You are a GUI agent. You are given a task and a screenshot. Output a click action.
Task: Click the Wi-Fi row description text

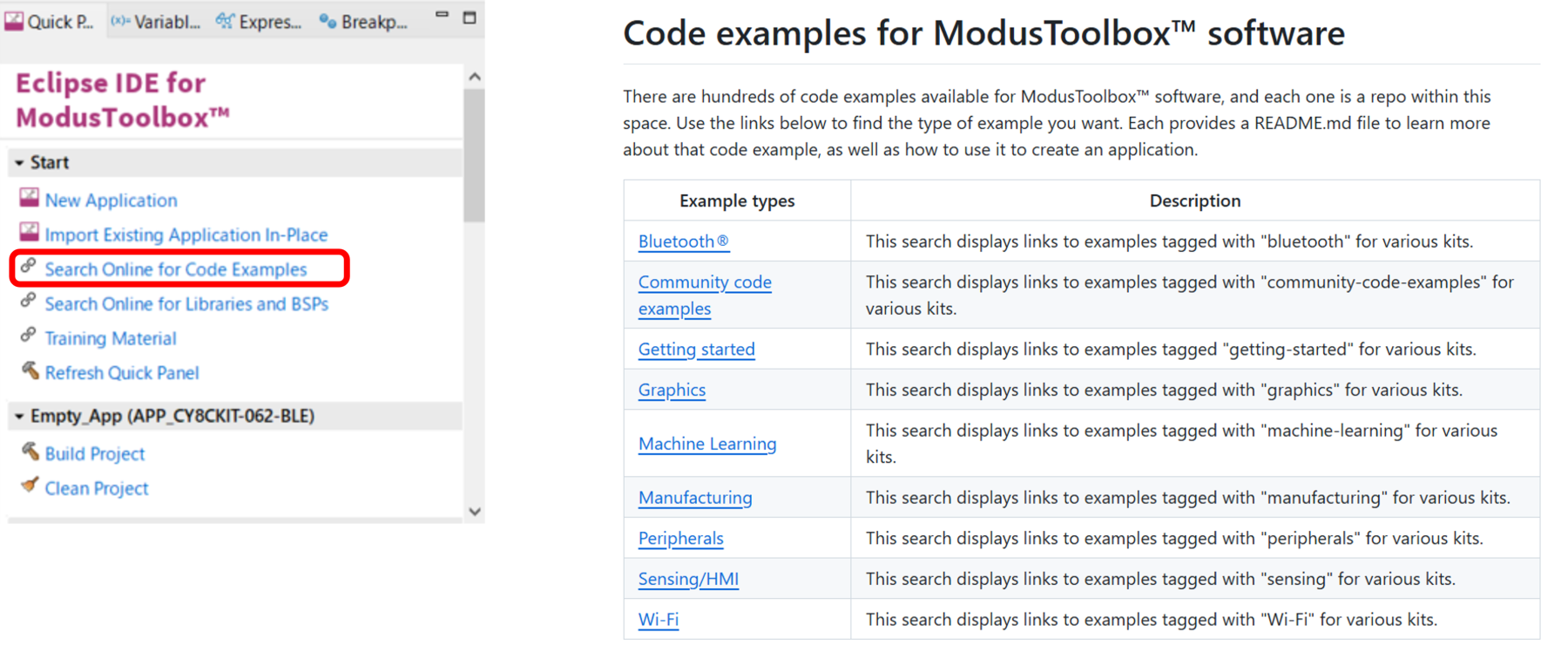point(1152,620)
